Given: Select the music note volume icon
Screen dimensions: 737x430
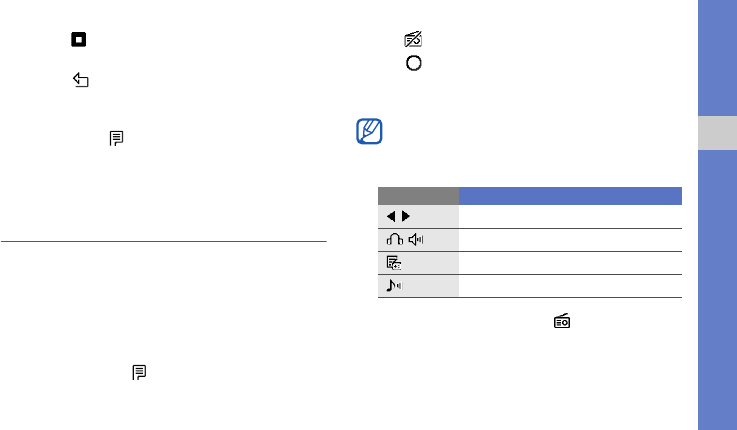Looking at the screenshot, I should pyautogui.click(x=394, y=285).
